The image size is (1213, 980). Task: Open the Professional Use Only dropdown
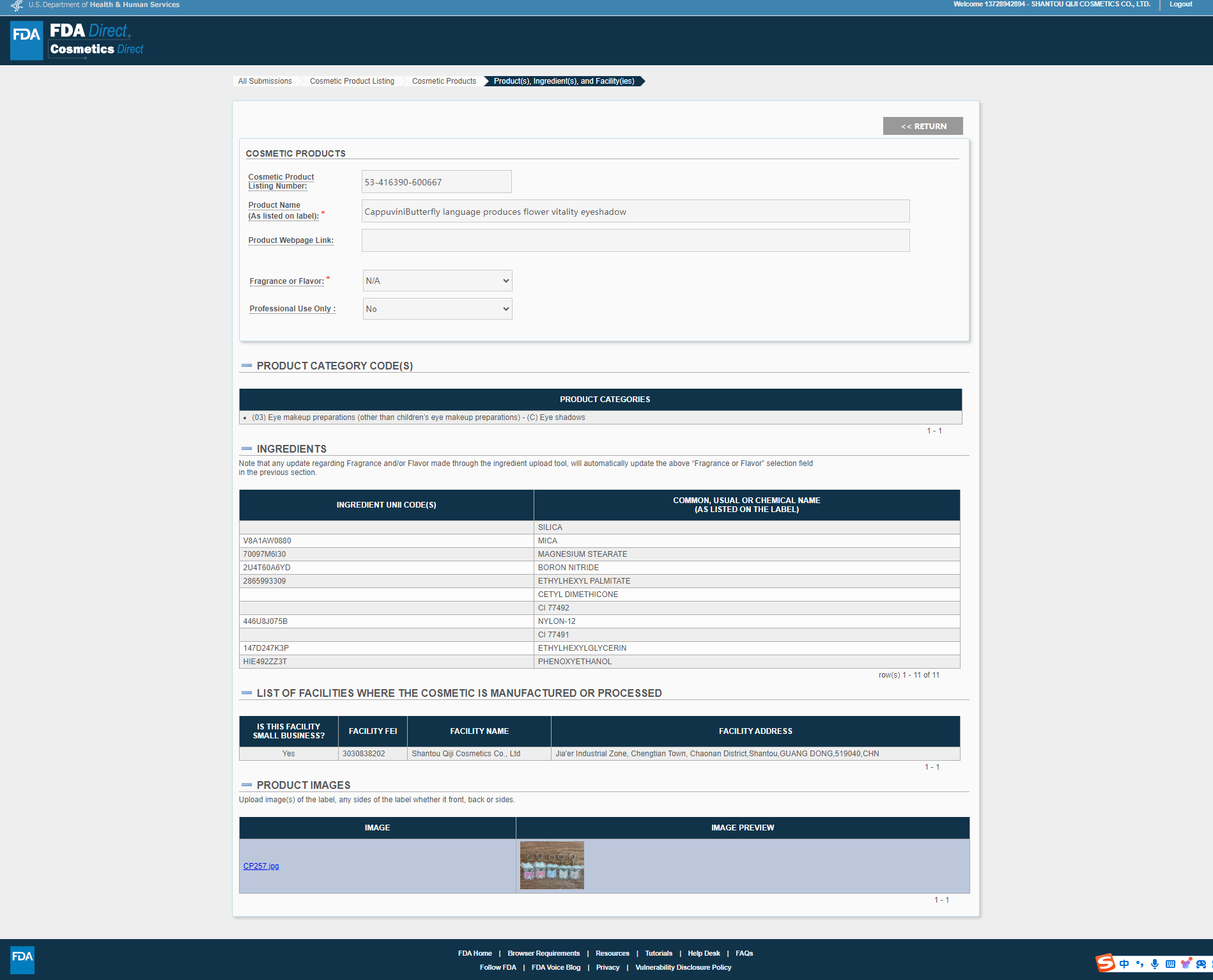pos(437,309)
